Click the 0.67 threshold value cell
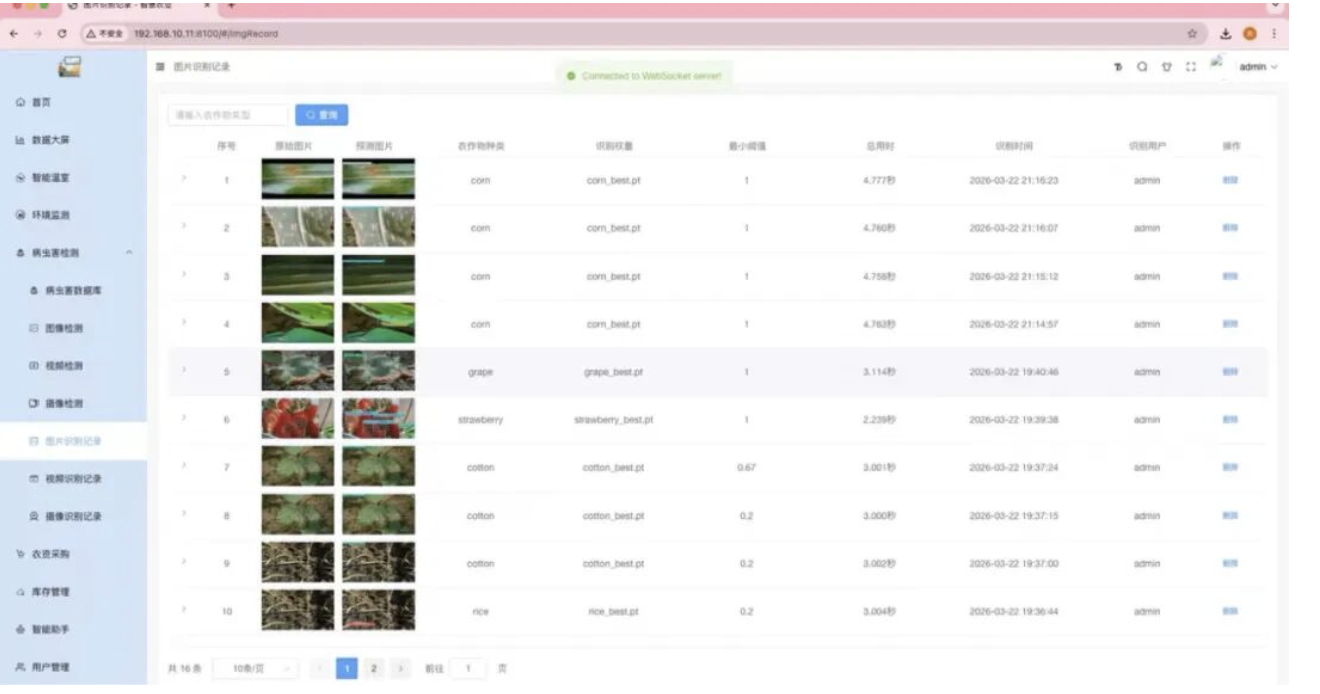The width and height of the screenshot is (1320, 694). pos(746,467)
